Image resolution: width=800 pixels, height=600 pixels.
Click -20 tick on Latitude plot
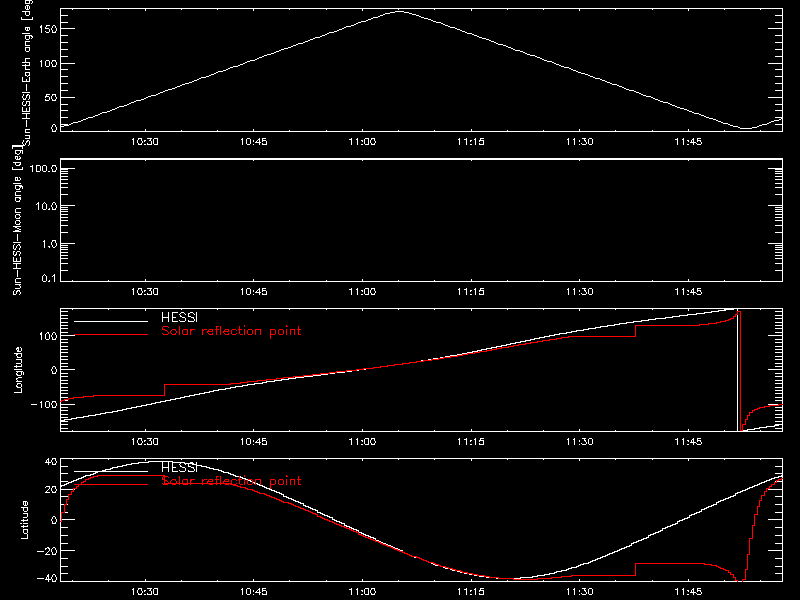(47, 551)
